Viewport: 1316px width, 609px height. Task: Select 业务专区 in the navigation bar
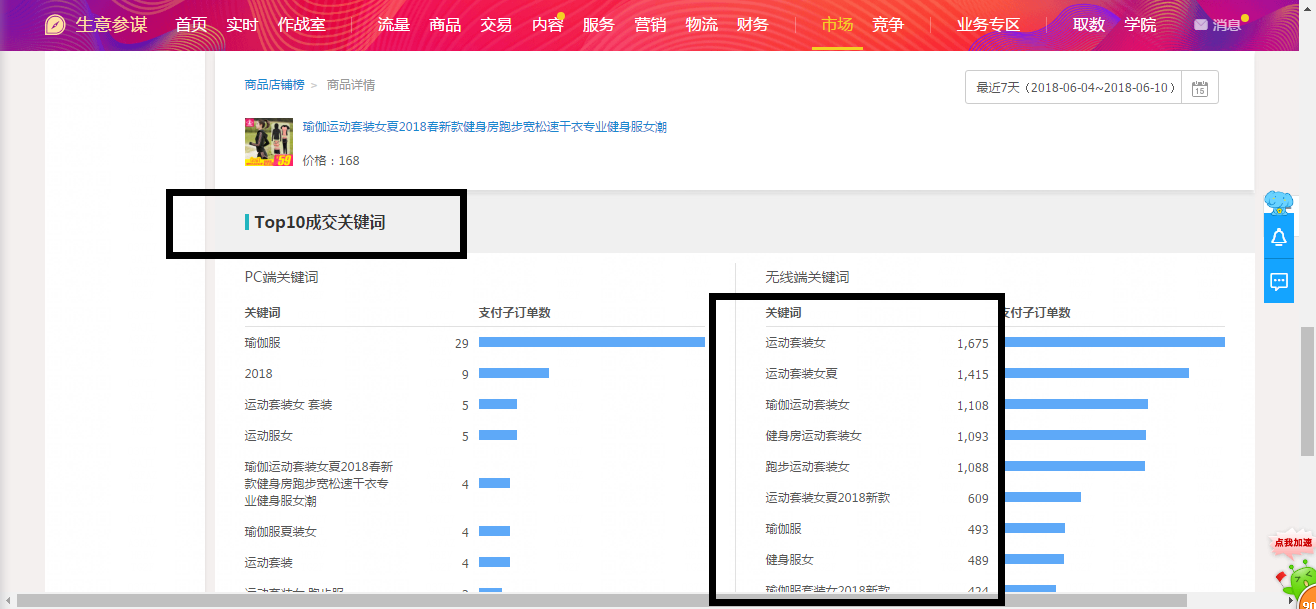[x=988, y=25]
